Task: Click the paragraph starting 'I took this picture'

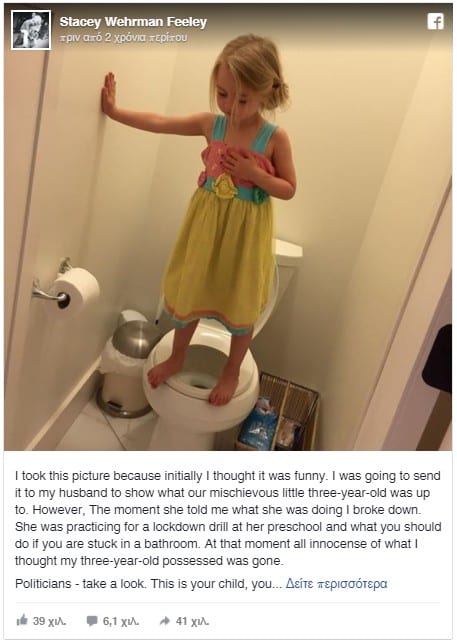Action: [228, 518]
